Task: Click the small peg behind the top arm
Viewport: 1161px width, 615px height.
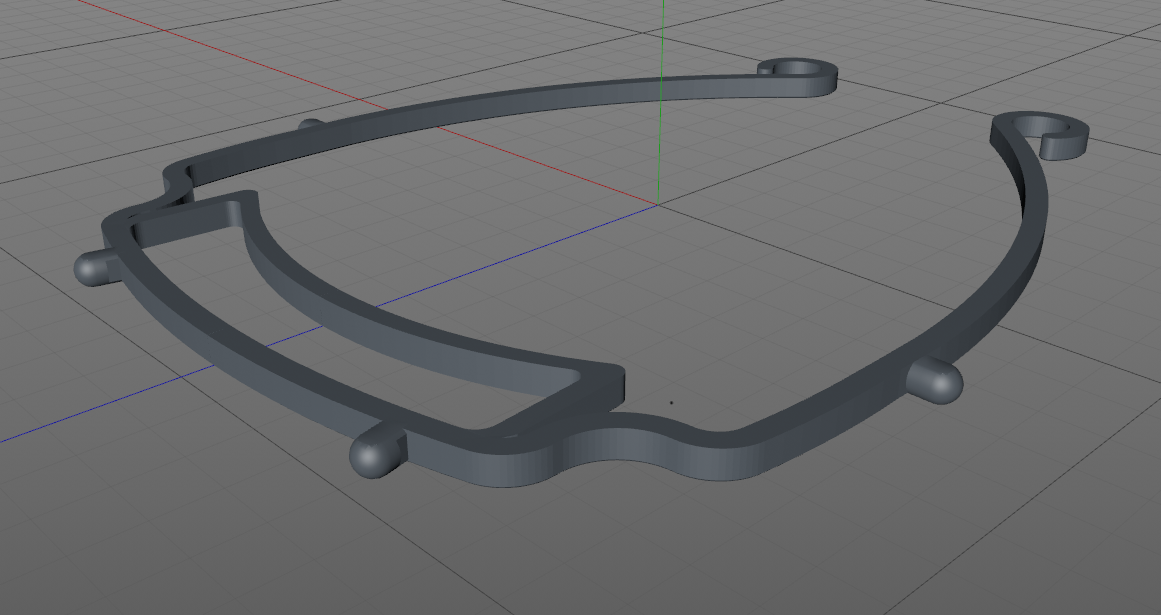Action: coord(311,124)
